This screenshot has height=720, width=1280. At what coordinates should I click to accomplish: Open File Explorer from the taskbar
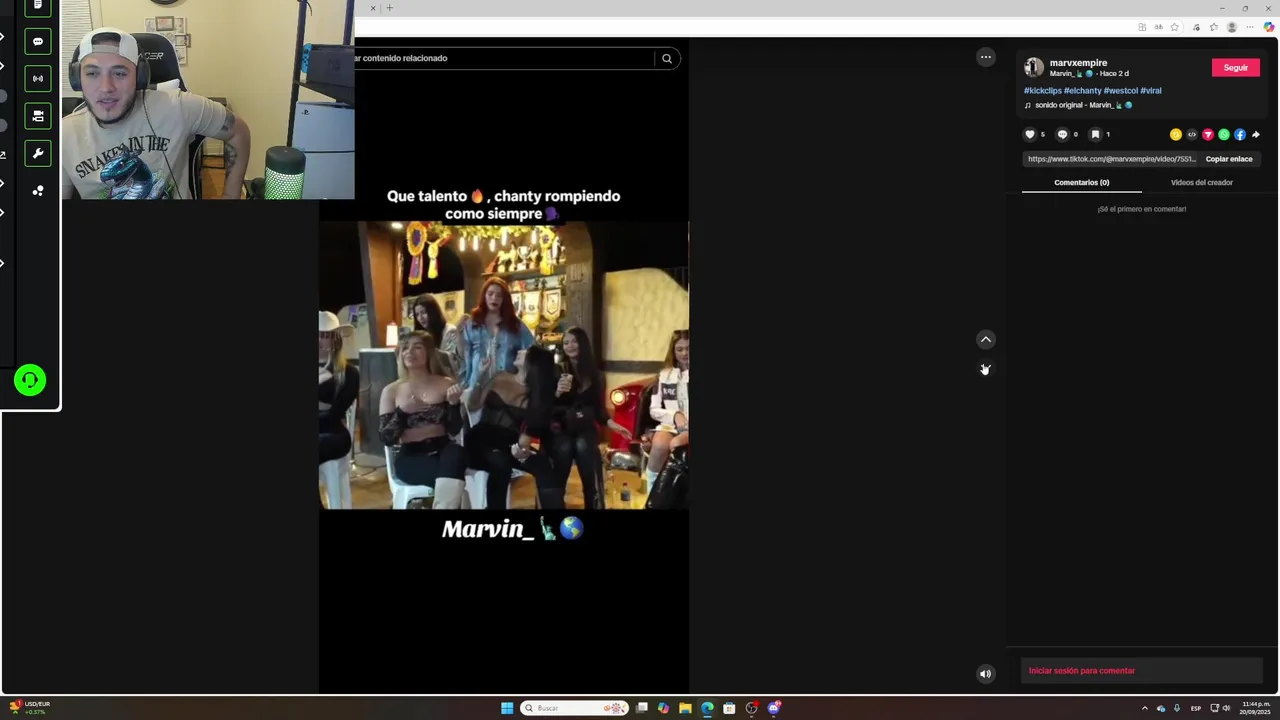click(685, 708)
